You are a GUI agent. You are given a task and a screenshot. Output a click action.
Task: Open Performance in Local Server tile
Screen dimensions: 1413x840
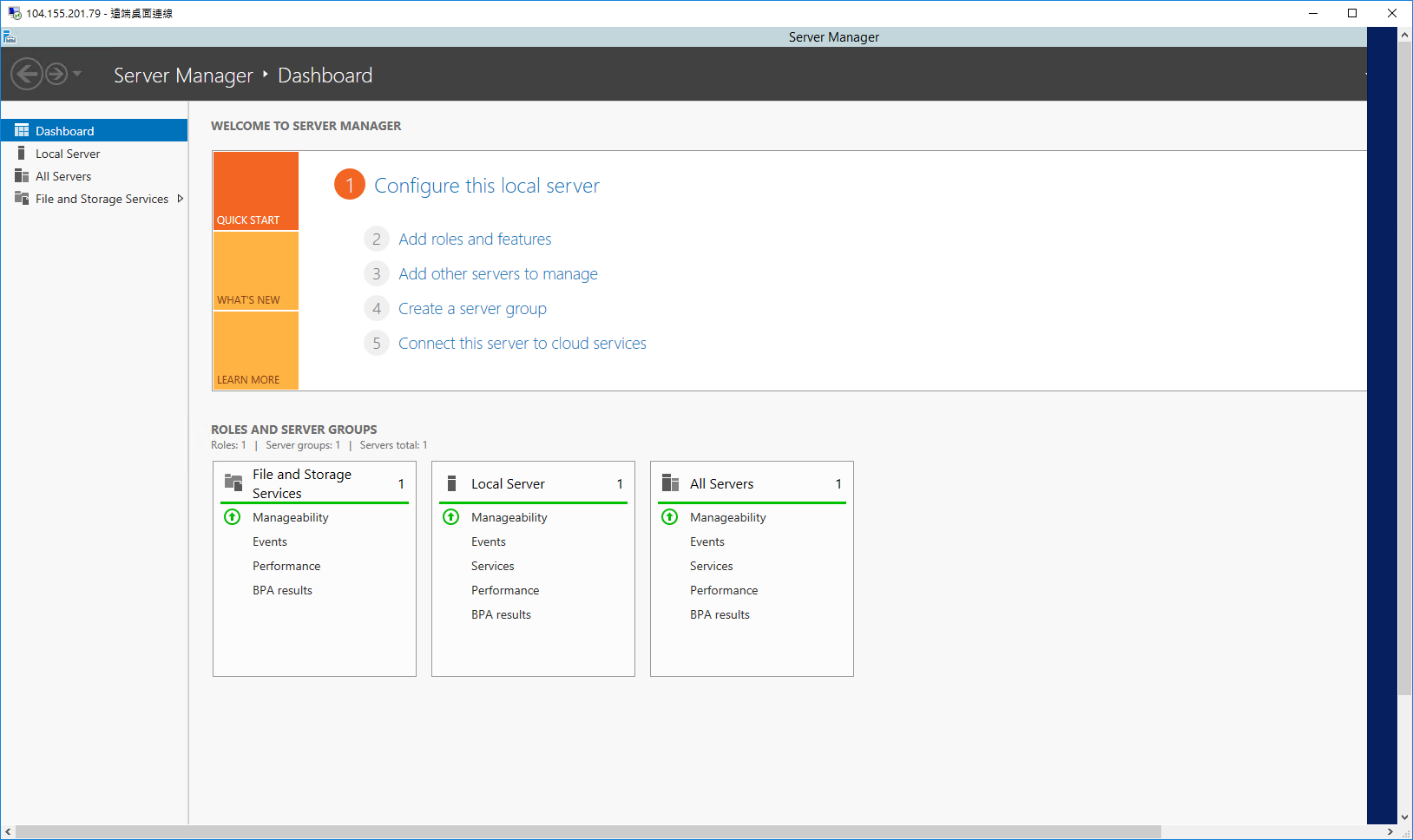click(505, 590)
